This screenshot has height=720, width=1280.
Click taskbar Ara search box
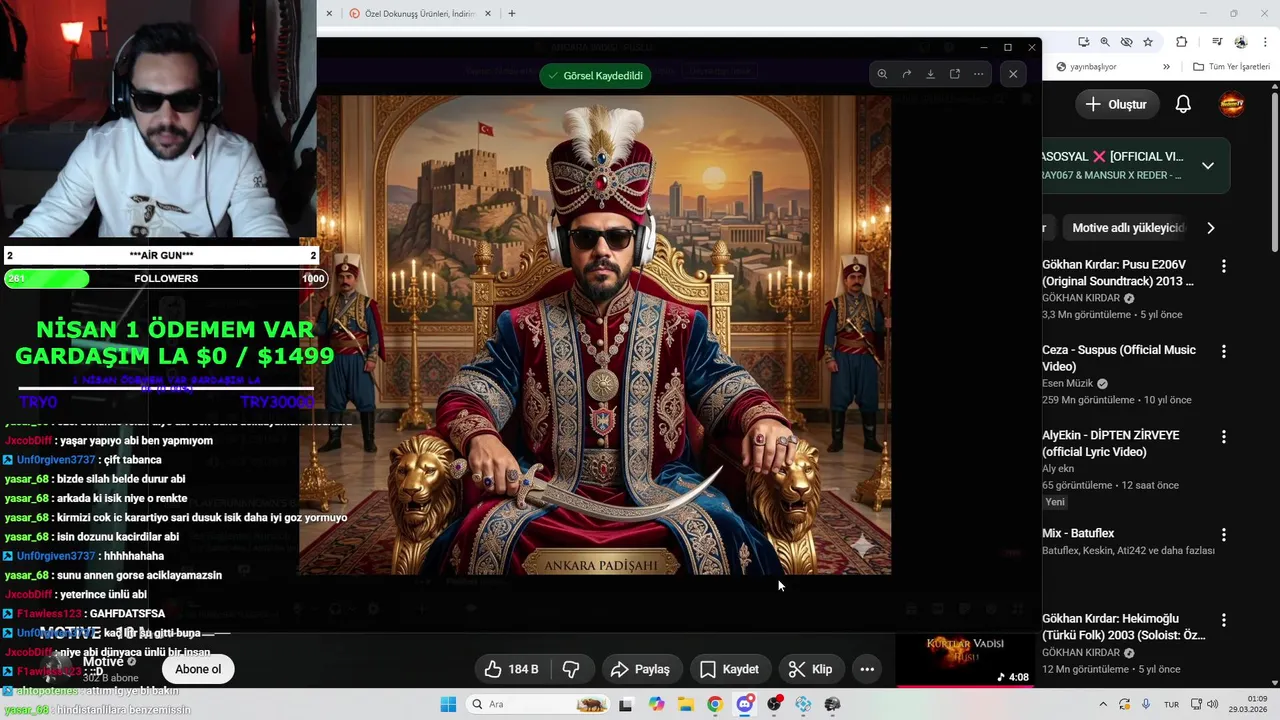(x=539, y=704)
